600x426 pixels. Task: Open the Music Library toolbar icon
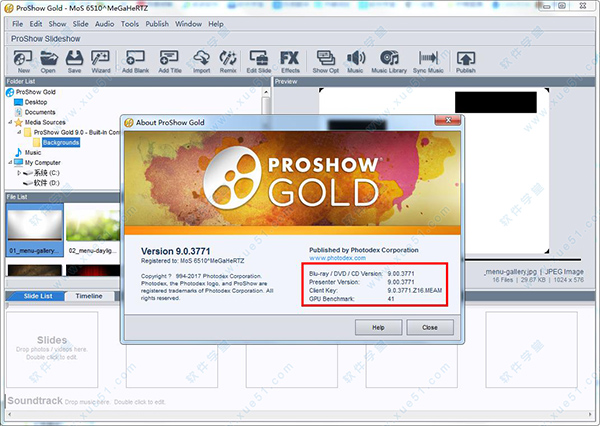[389, 61]
